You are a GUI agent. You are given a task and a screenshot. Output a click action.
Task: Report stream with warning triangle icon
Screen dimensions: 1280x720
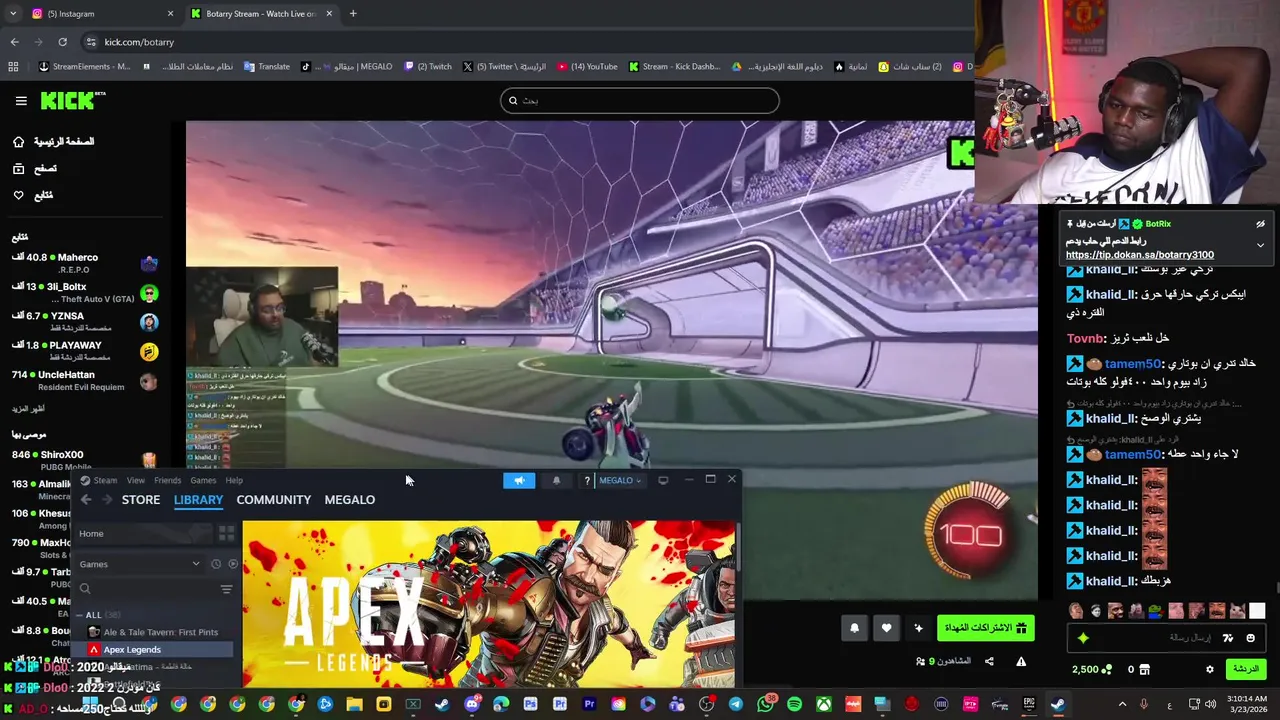coord(1021,662)
